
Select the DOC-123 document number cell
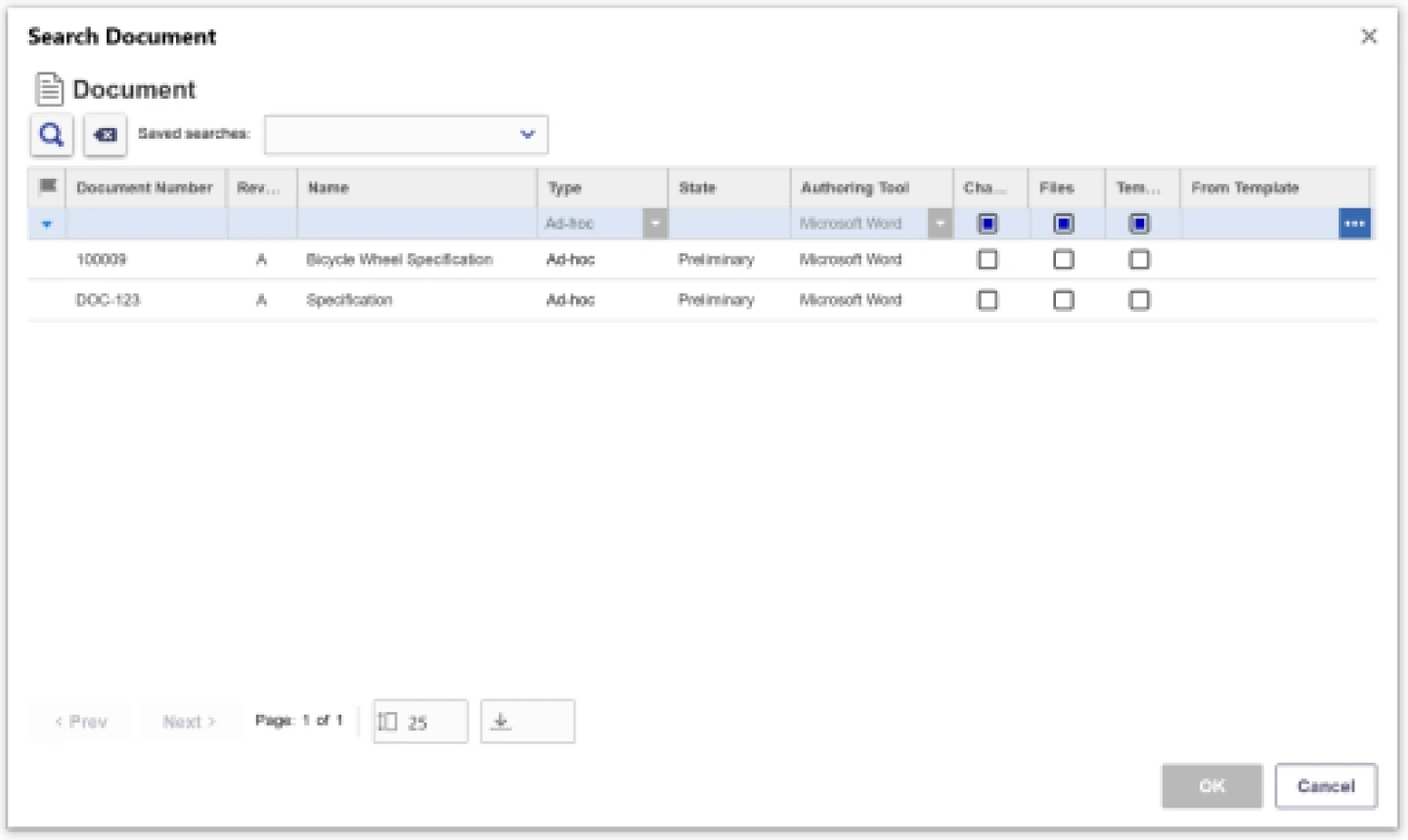point(109,300)
